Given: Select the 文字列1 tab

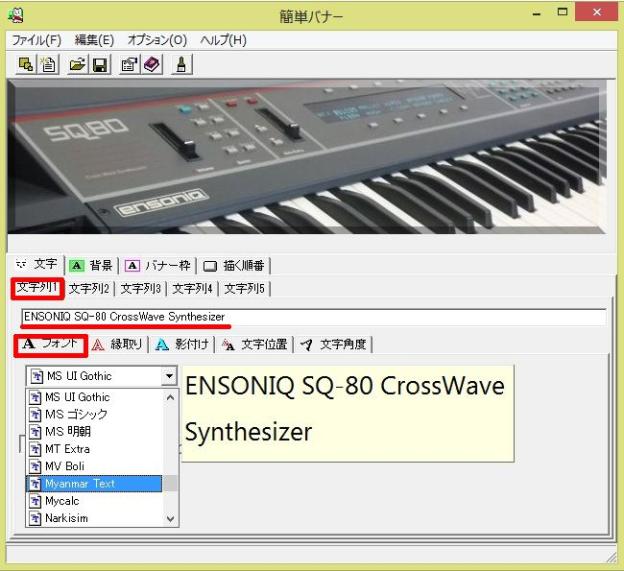Looking at the screenshot, I should [x=37, y=288].
